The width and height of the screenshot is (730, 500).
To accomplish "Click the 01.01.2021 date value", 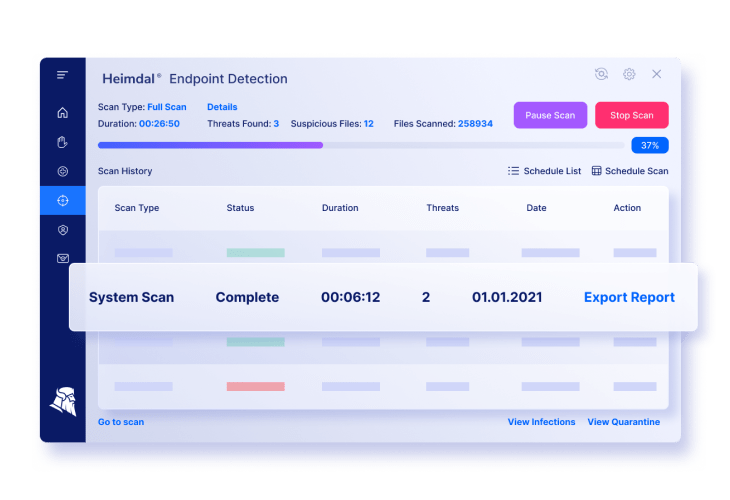I will (507, 297).
